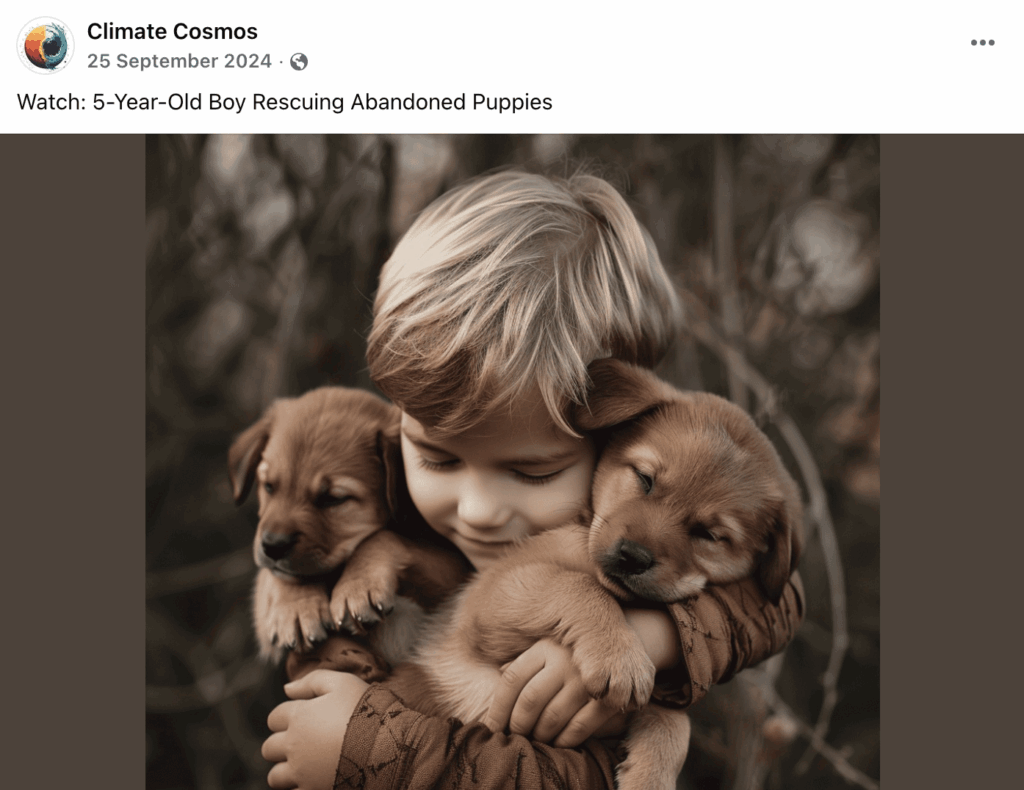Click the right puppy's black nose
1024x790 pixels.
[x=632, y=558]
